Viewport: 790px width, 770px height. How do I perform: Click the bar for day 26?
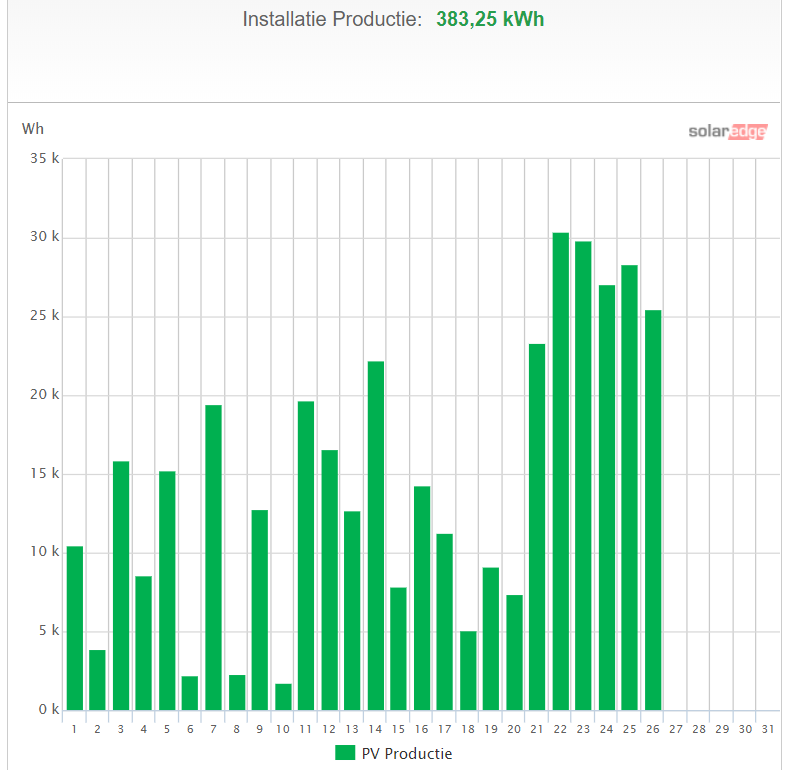(653, 510)
